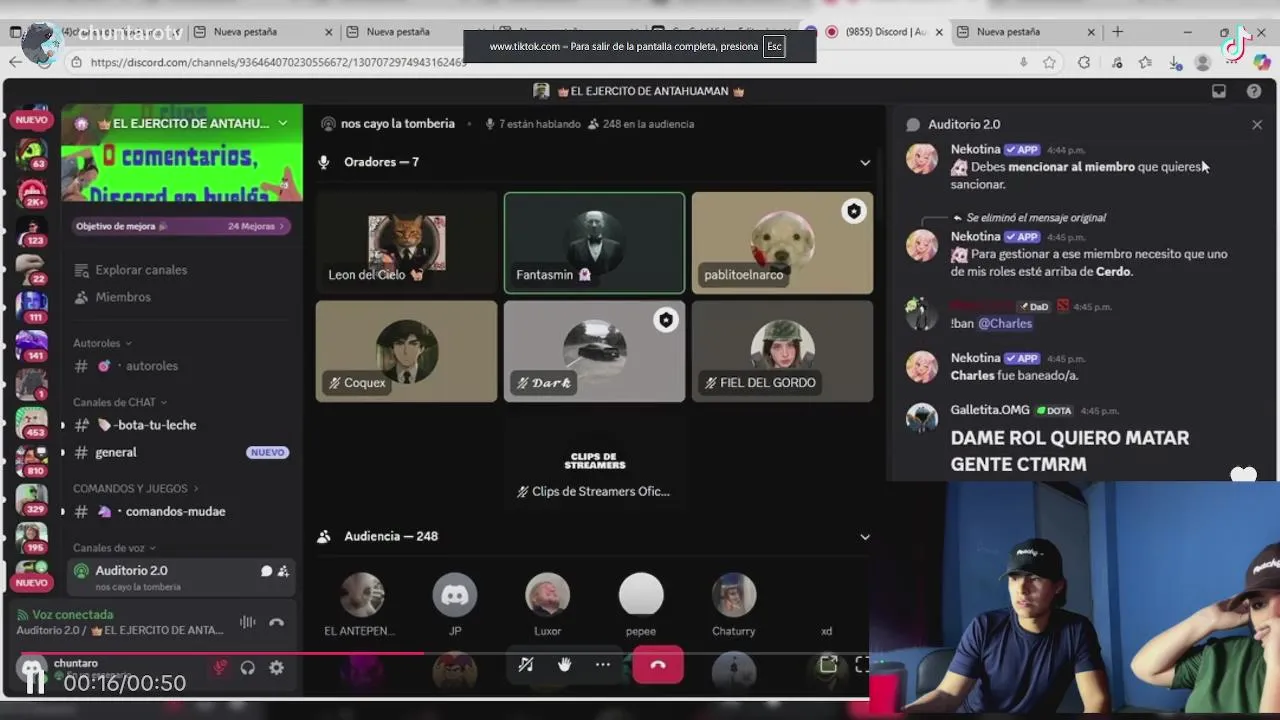Viewport: 1280px width, 720px height.
Task: Pop out the stage window icon
Action: coord(828,665)
